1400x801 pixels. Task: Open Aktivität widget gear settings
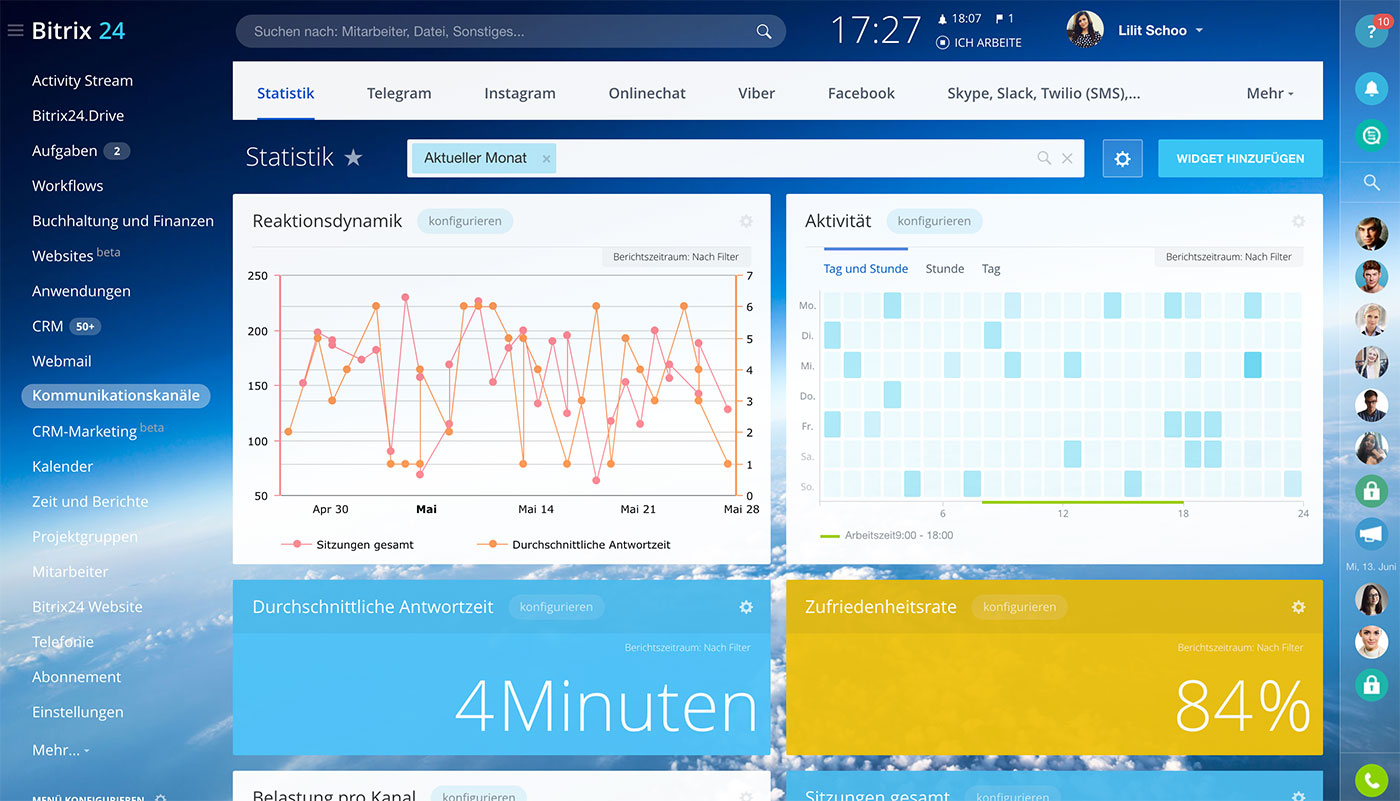(1298, 221)
